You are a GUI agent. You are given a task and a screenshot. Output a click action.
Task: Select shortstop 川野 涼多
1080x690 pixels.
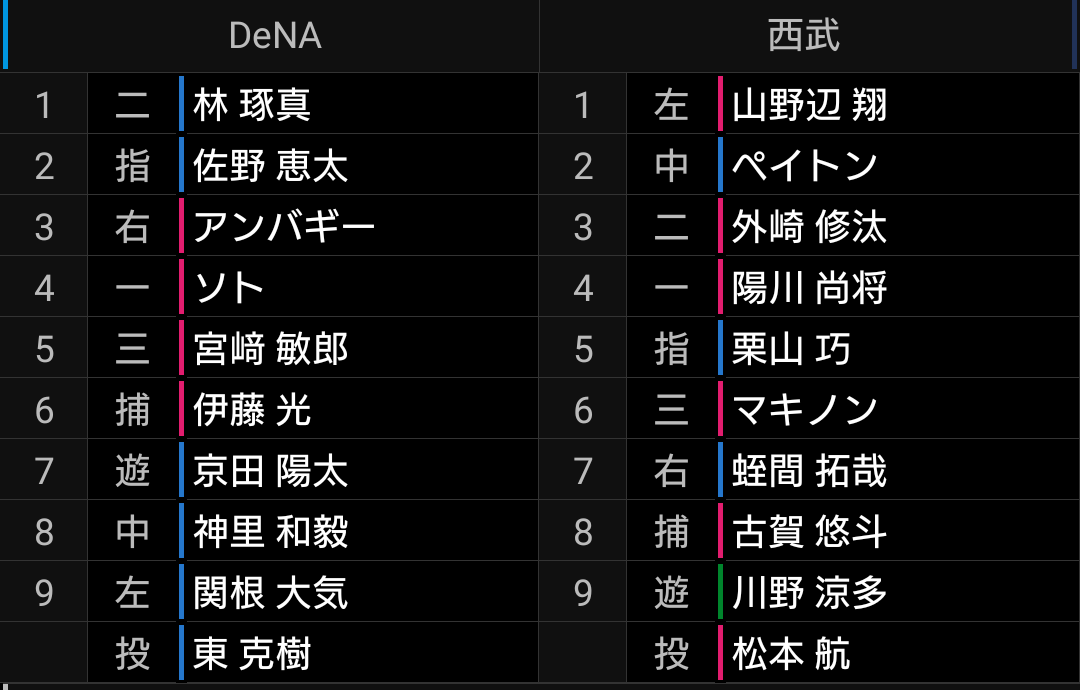click(x=809, y=593)
